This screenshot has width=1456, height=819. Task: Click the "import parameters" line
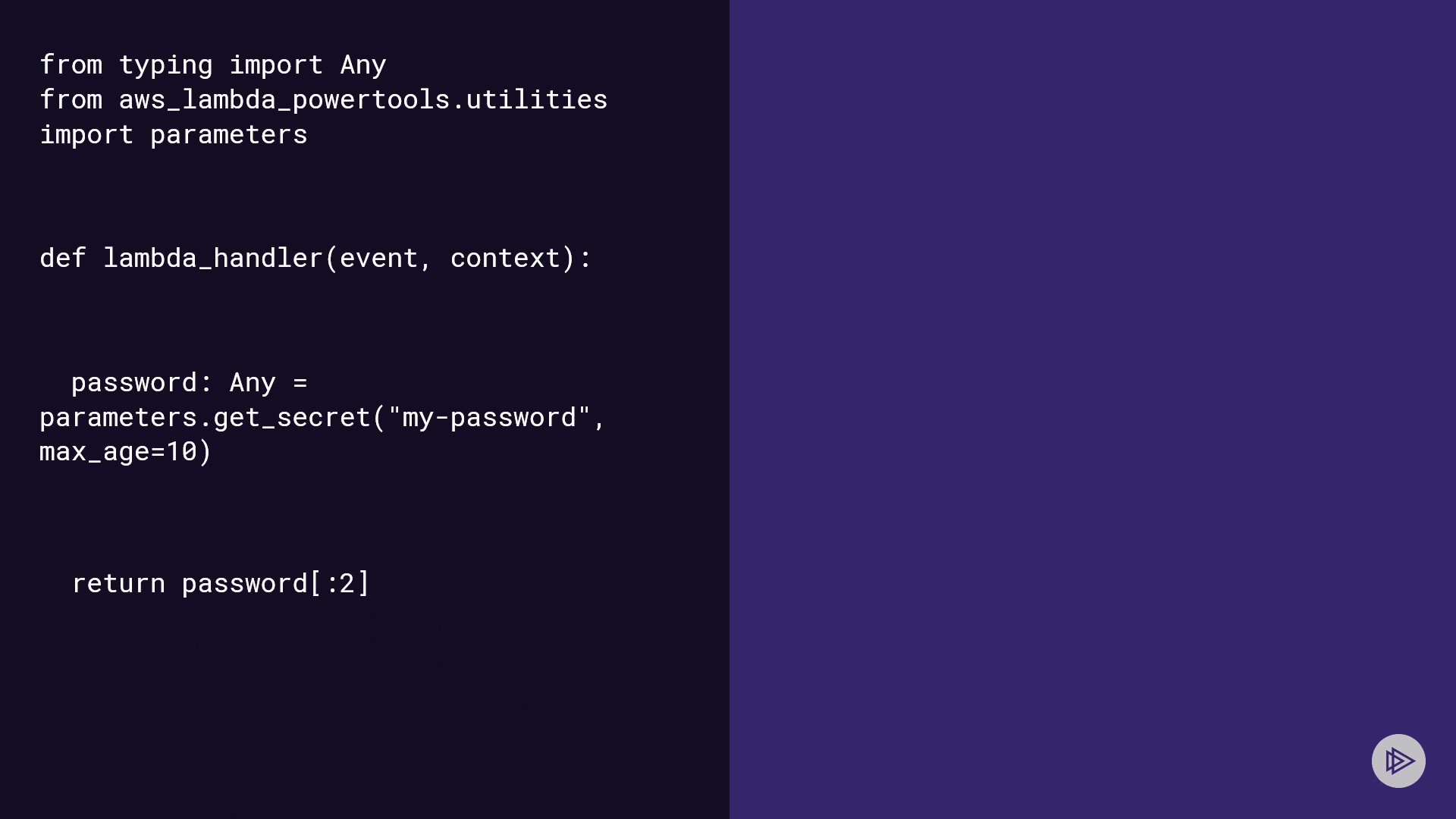point(173,135)
